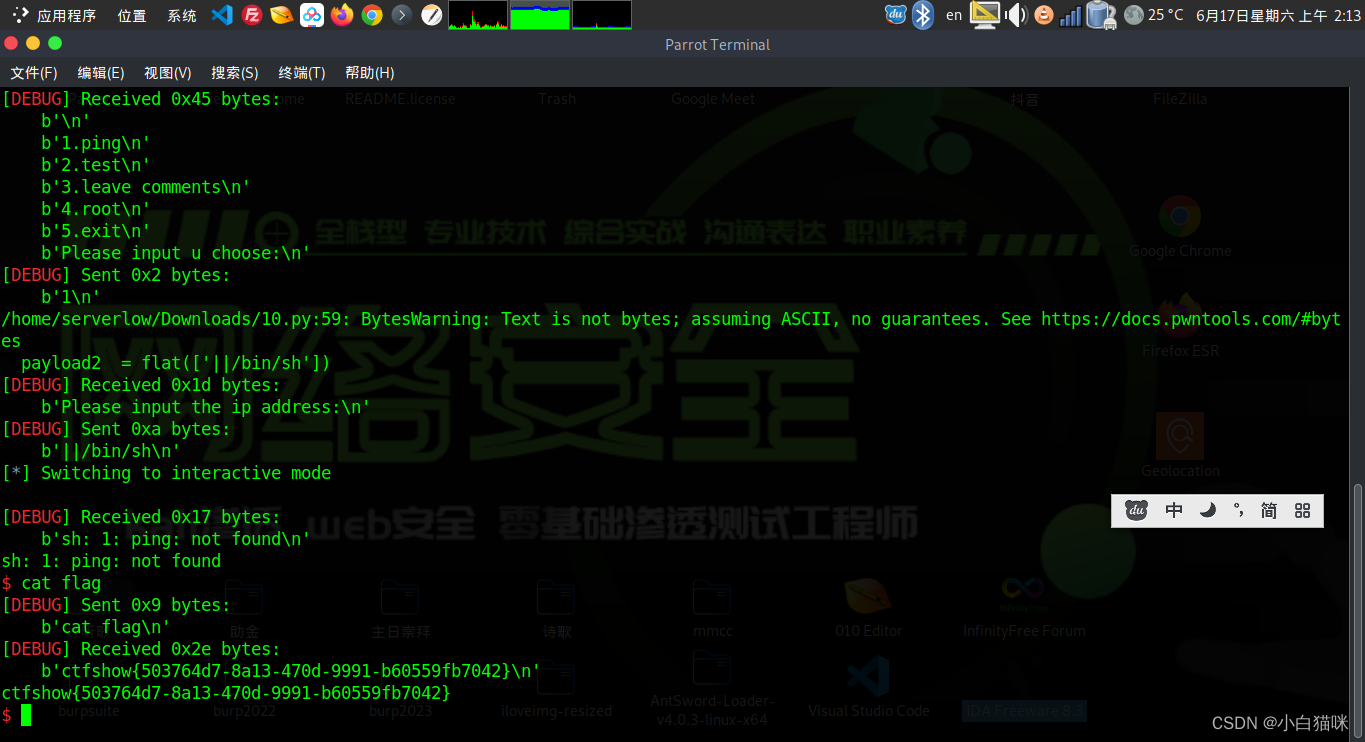Click the Baidu bear icon on floating IME bar
This screenshot has height=742, width=1365.
click(1136, 510)
